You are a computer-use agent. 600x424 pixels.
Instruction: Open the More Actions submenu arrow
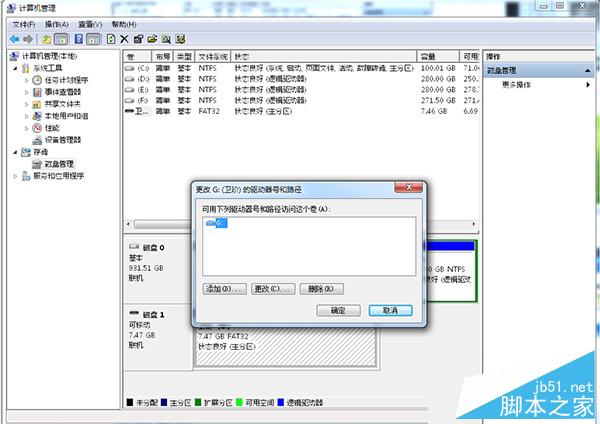coord(588,85)
